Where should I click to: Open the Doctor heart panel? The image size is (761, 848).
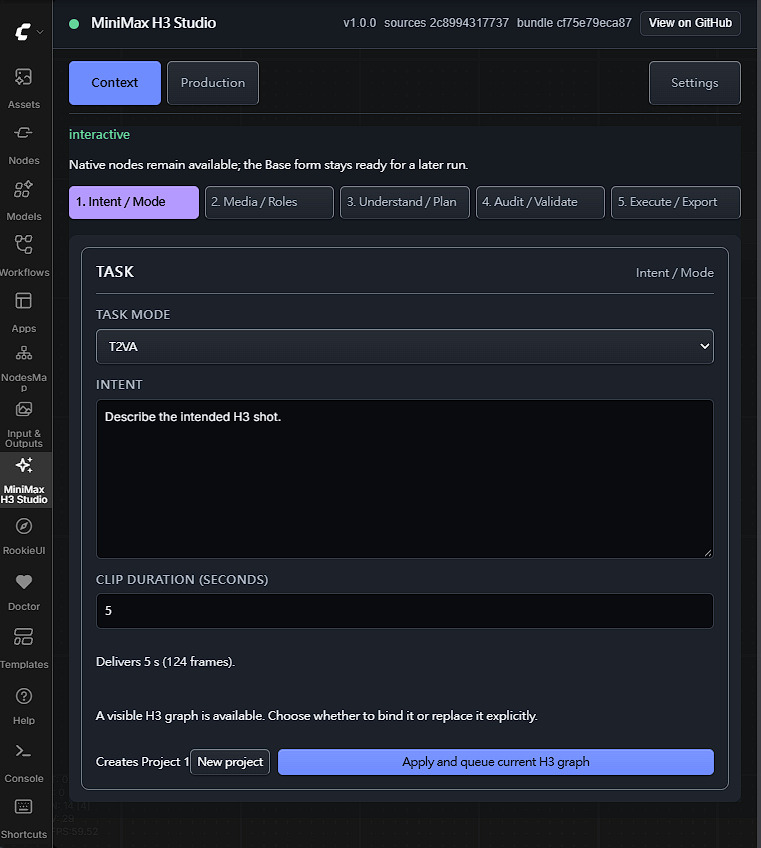pyautogui.click(x=24, y=592)
